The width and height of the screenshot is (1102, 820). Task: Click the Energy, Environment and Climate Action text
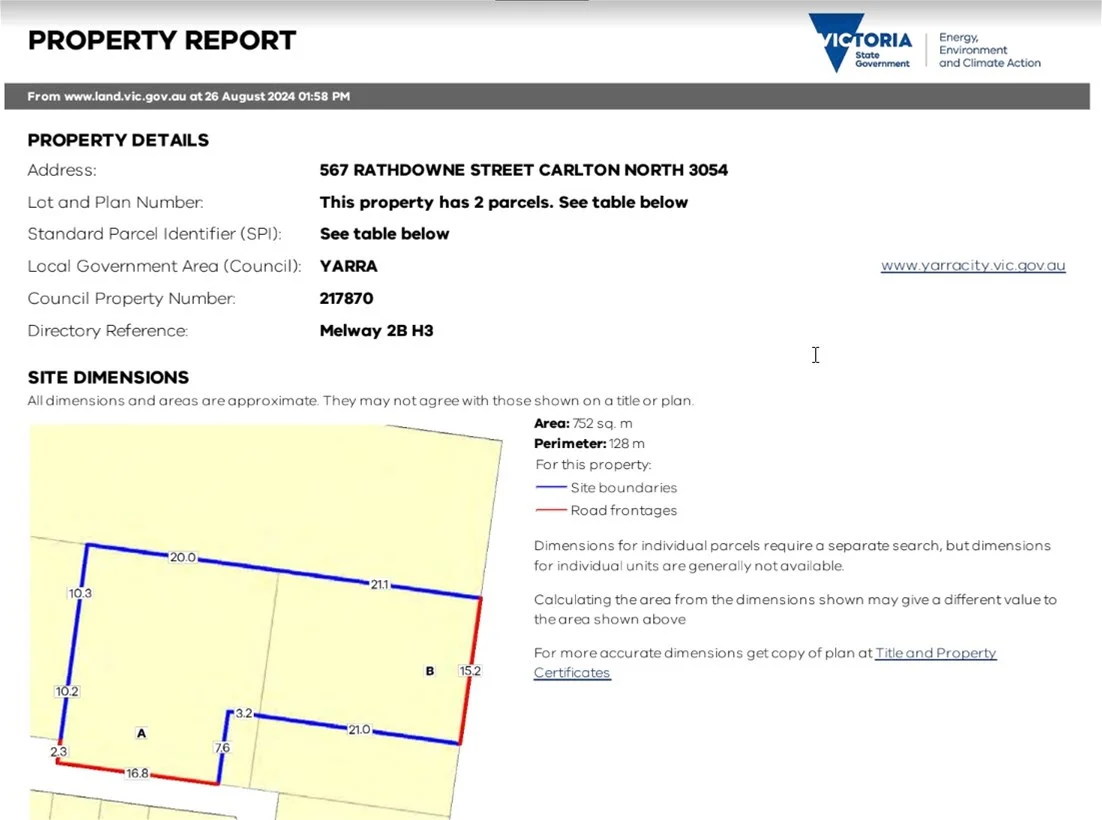[x=989, y=50]
